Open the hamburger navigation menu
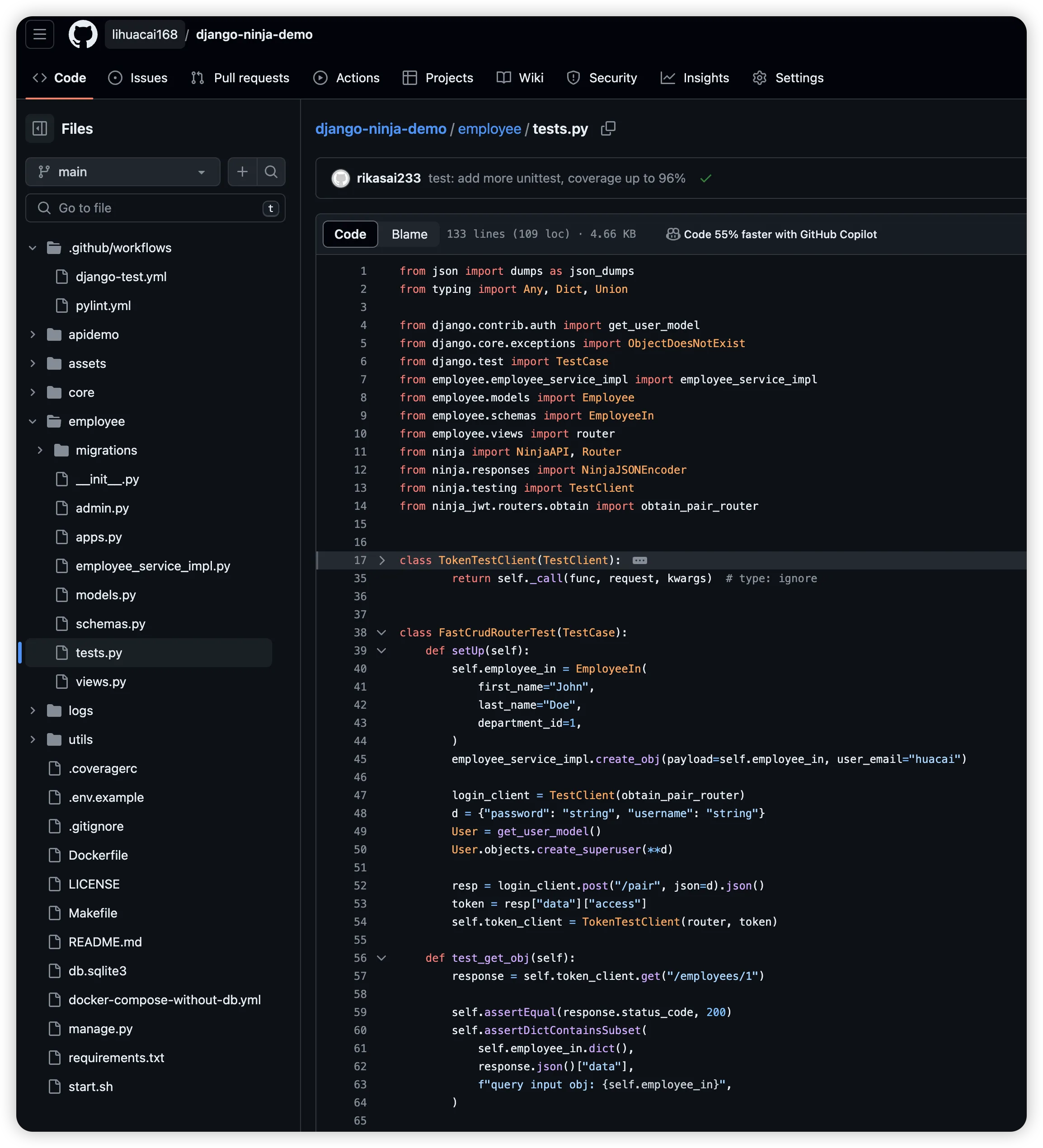Viewport: 1043px width, 1148px height. 40,34
